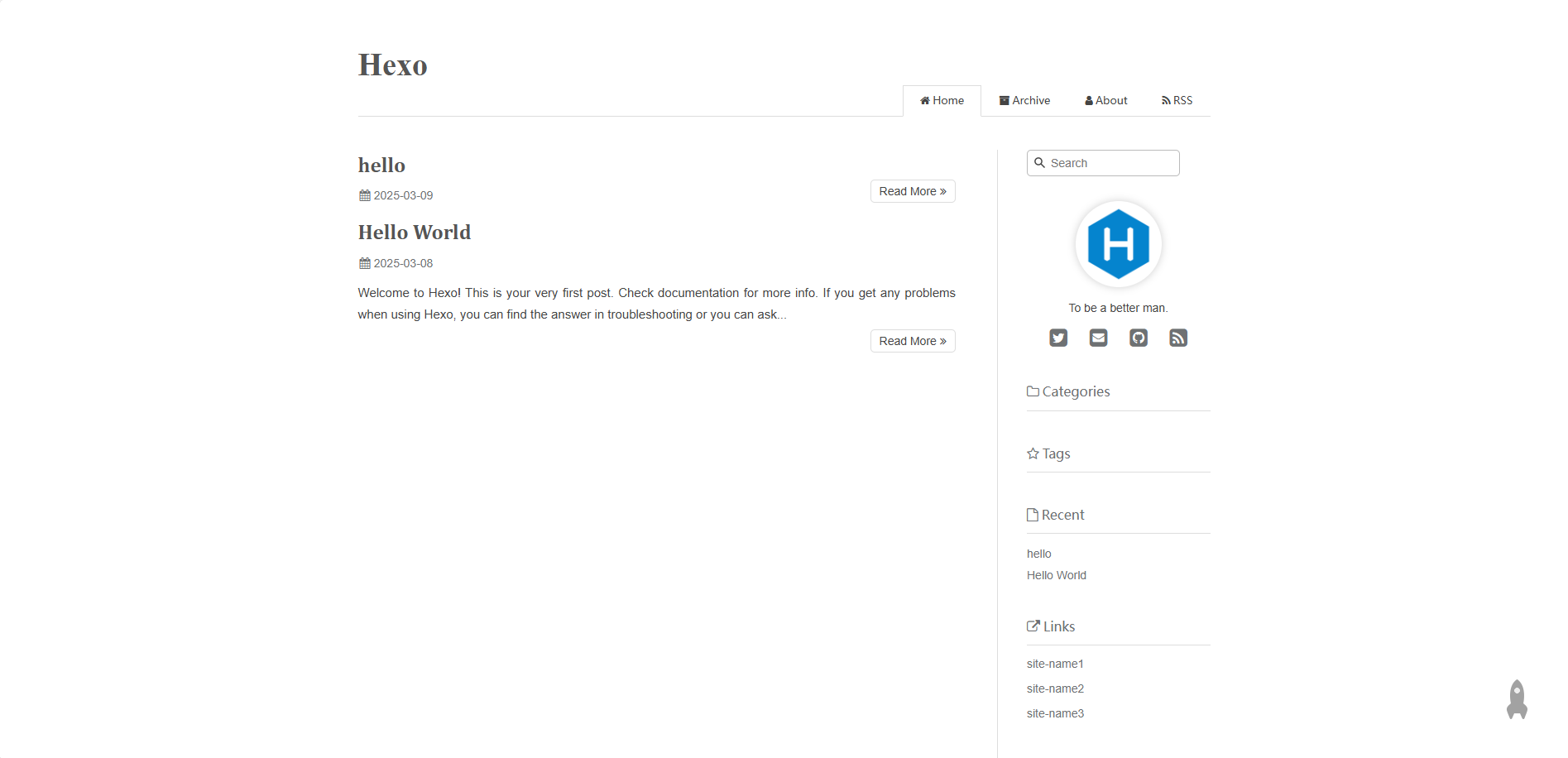The height and width of the screenshot is (758, 1568).
Task: Visit the site-name3 link
Action: coord(1055,713)
